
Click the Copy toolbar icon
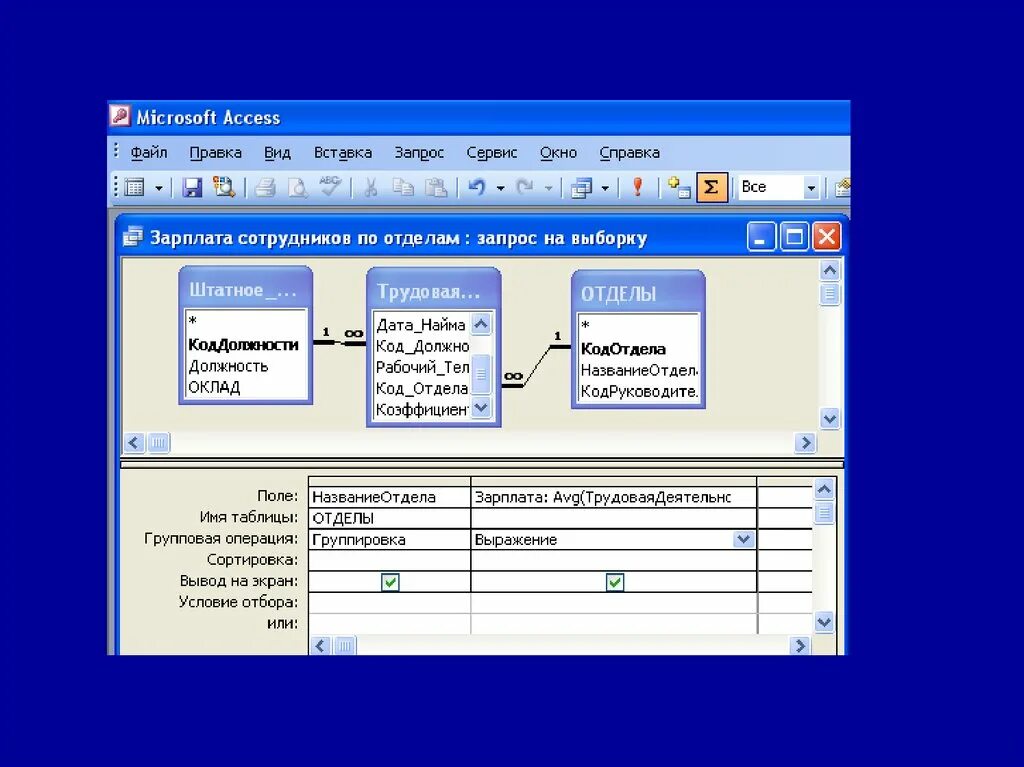pyautogui.click(x=403, y=188)
